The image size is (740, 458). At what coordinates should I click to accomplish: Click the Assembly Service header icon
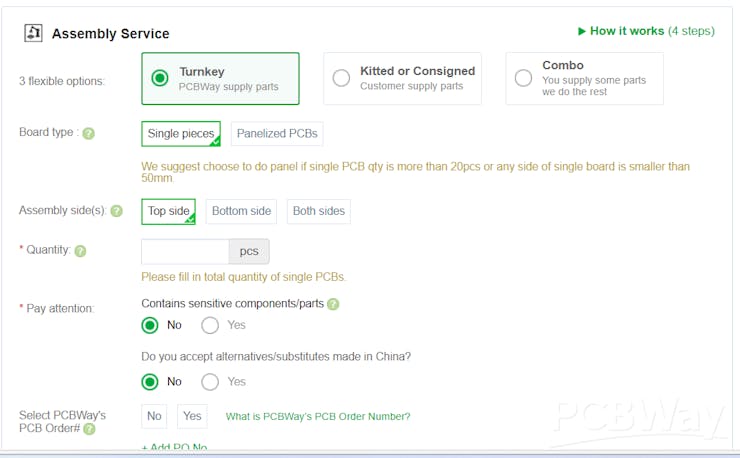pos(34,33)
